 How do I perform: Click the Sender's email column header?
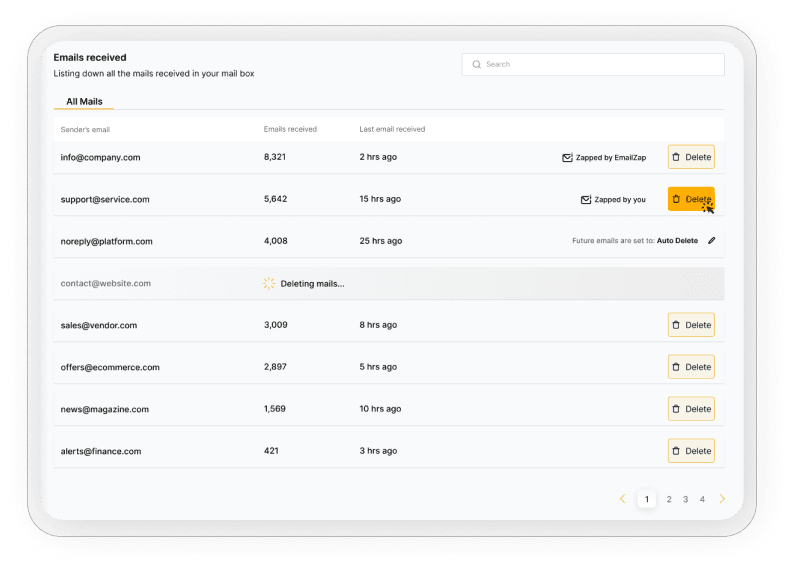[85, 130]
